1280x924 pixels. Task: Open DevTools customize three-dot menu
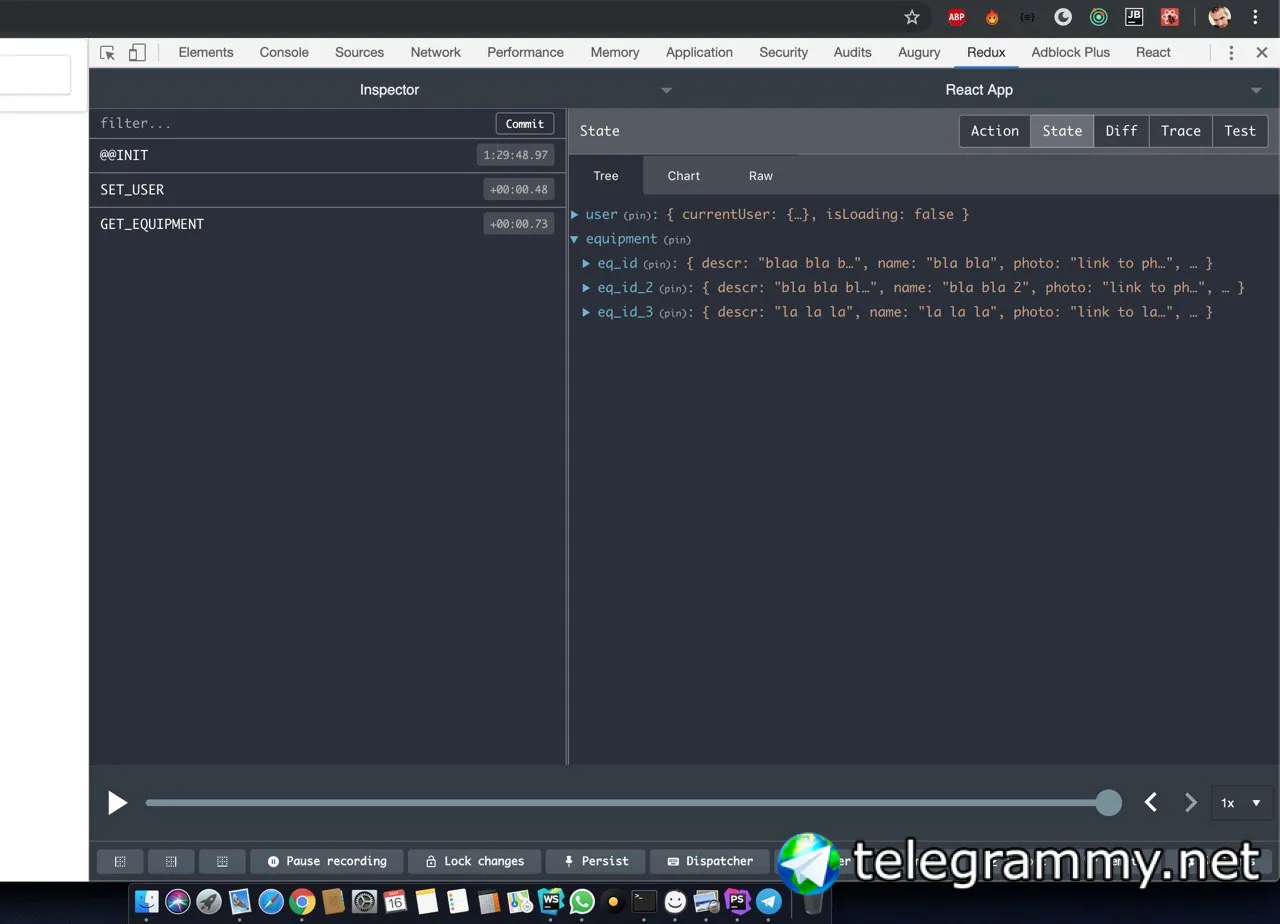click(1231, 53)
